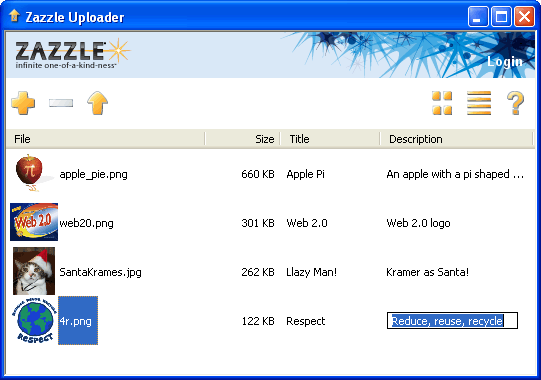Sort by the File column header
Screen dimensions: 541x380
(106, 139)
